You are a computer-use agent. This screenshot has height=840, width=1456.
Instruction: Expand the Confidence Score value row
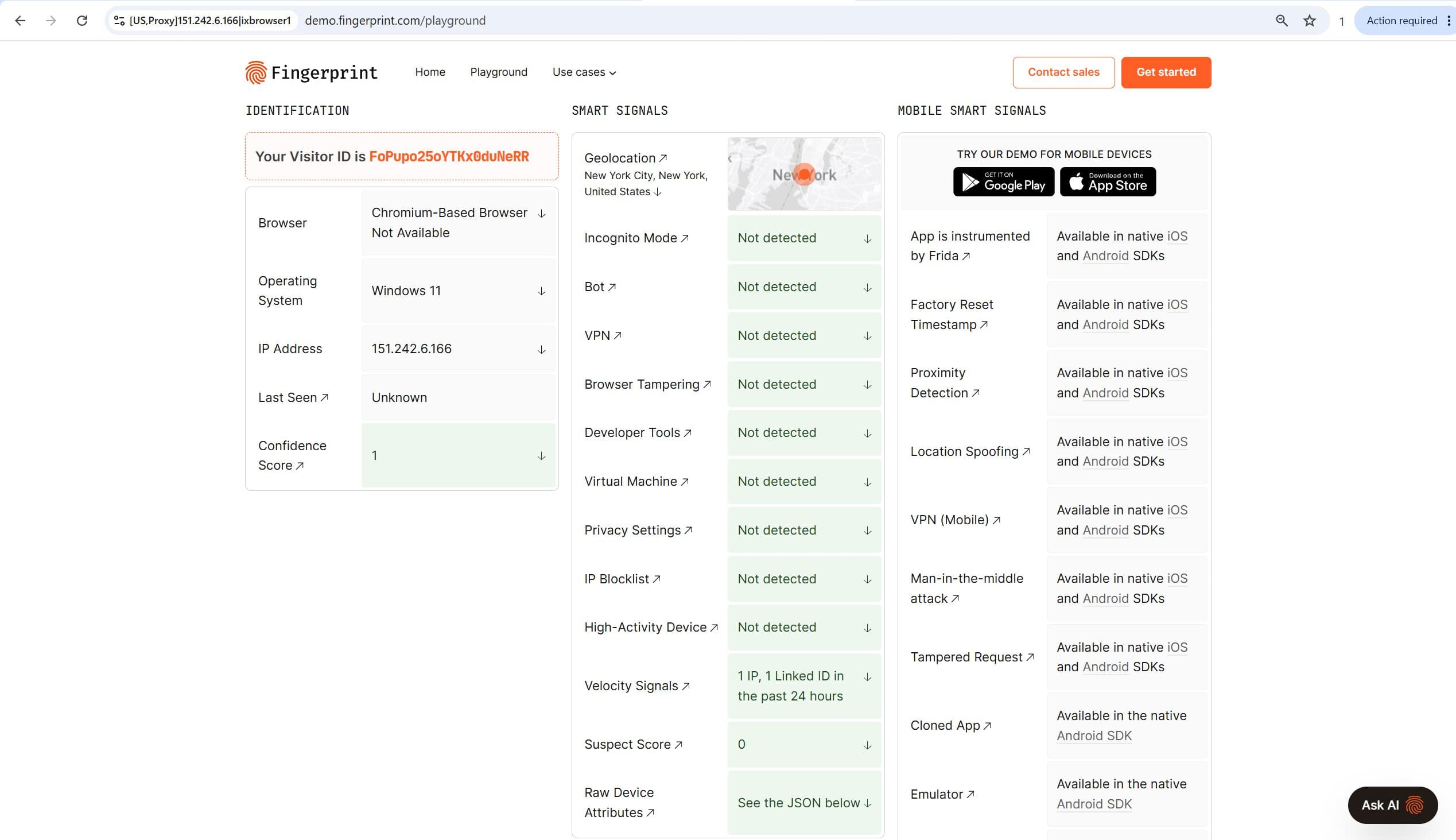459,455
